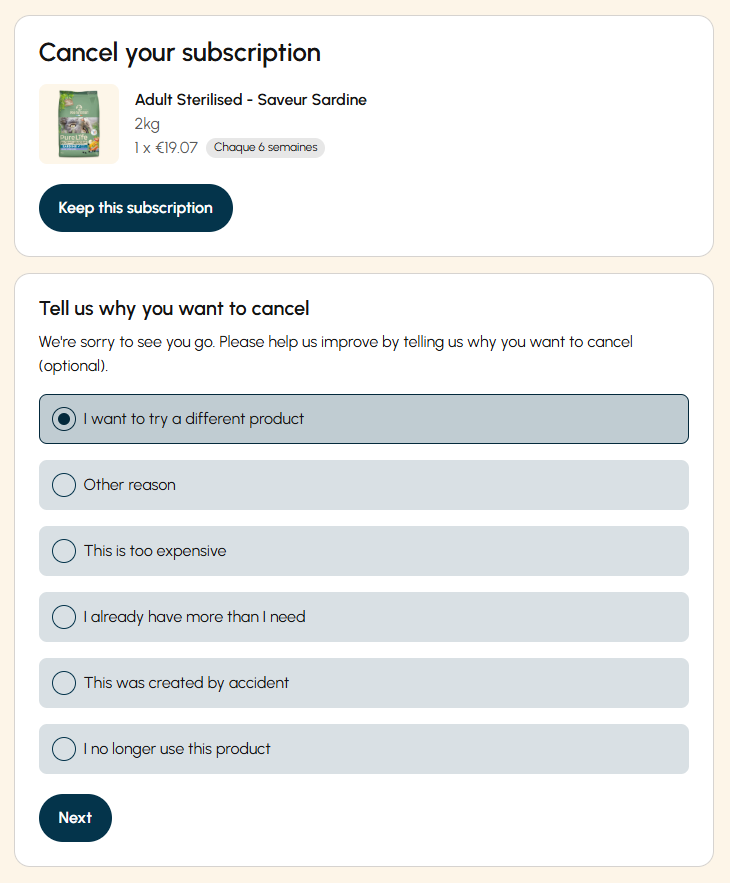The width and height of the screenshot is (730, 883).
Task: Pick the 'This is too expensive' radio circle
Action: [64, 551]
